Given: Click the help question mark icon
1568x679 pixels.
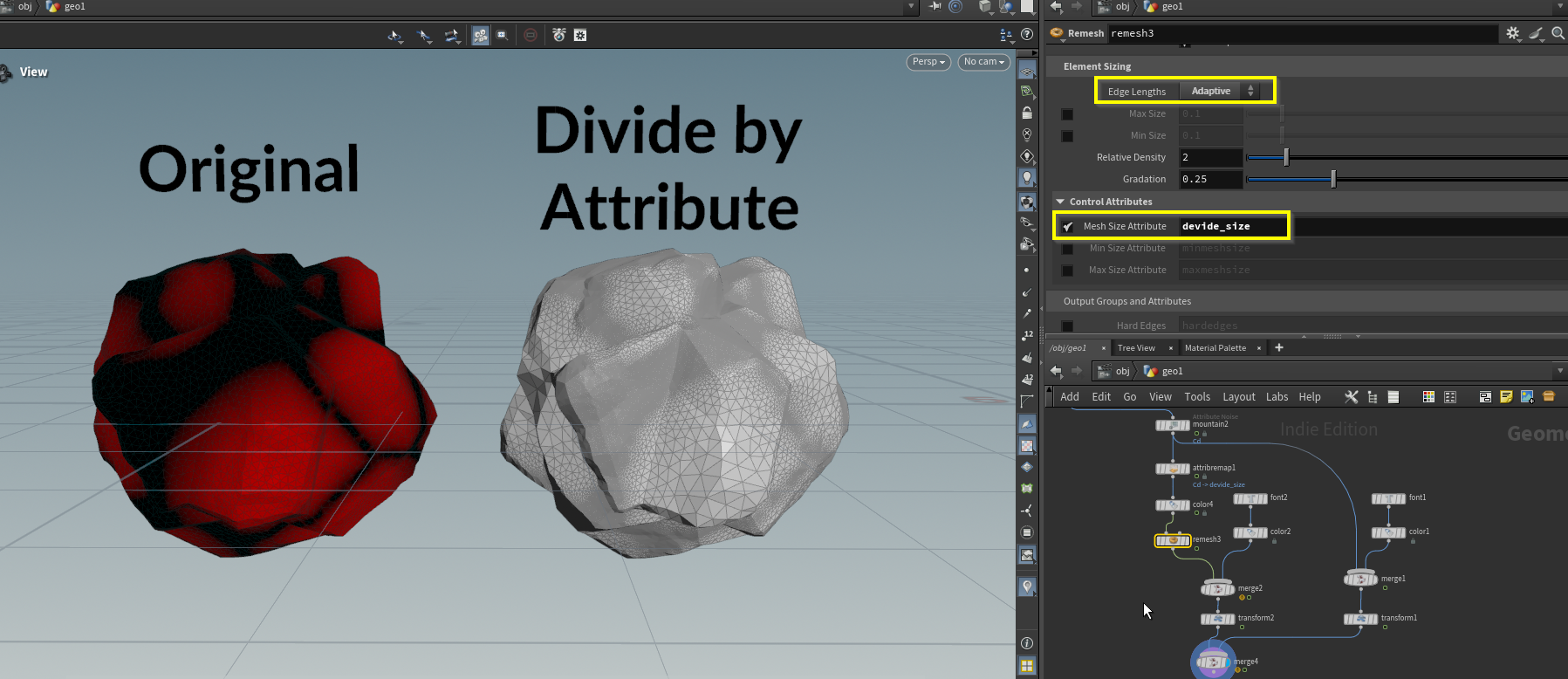Looking at the screenshot, I should (1027, 35).
